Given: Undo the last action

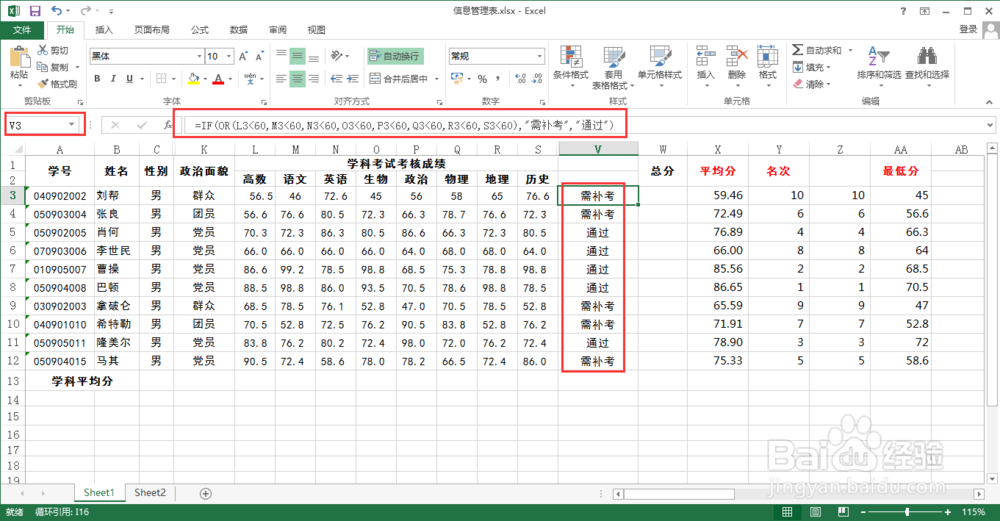Looking at the screenshot, I should pyautogui.click(x=57, y=11).
